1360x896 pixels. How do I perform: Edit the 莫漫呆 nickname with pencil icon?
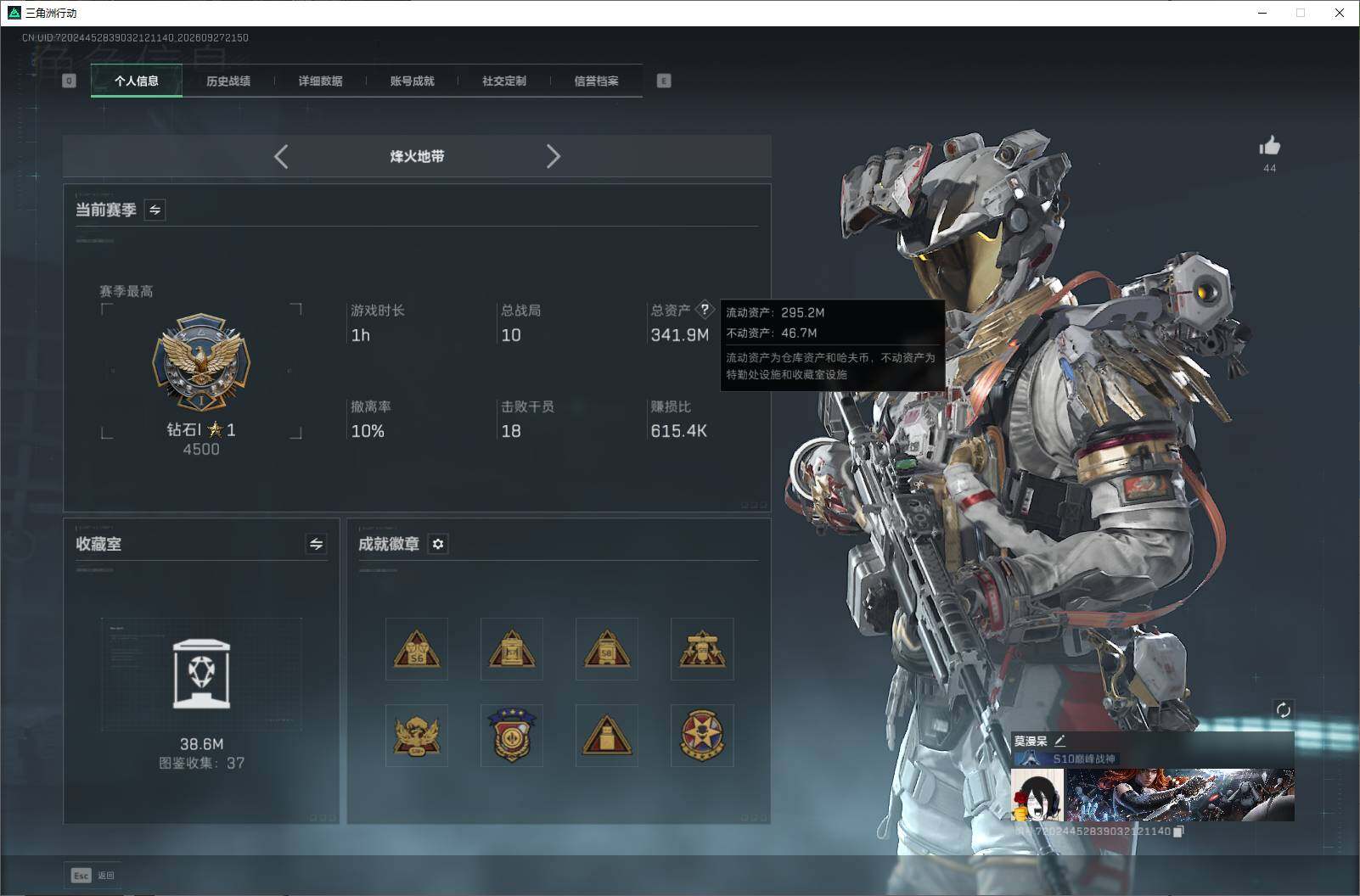[1059, 741]
